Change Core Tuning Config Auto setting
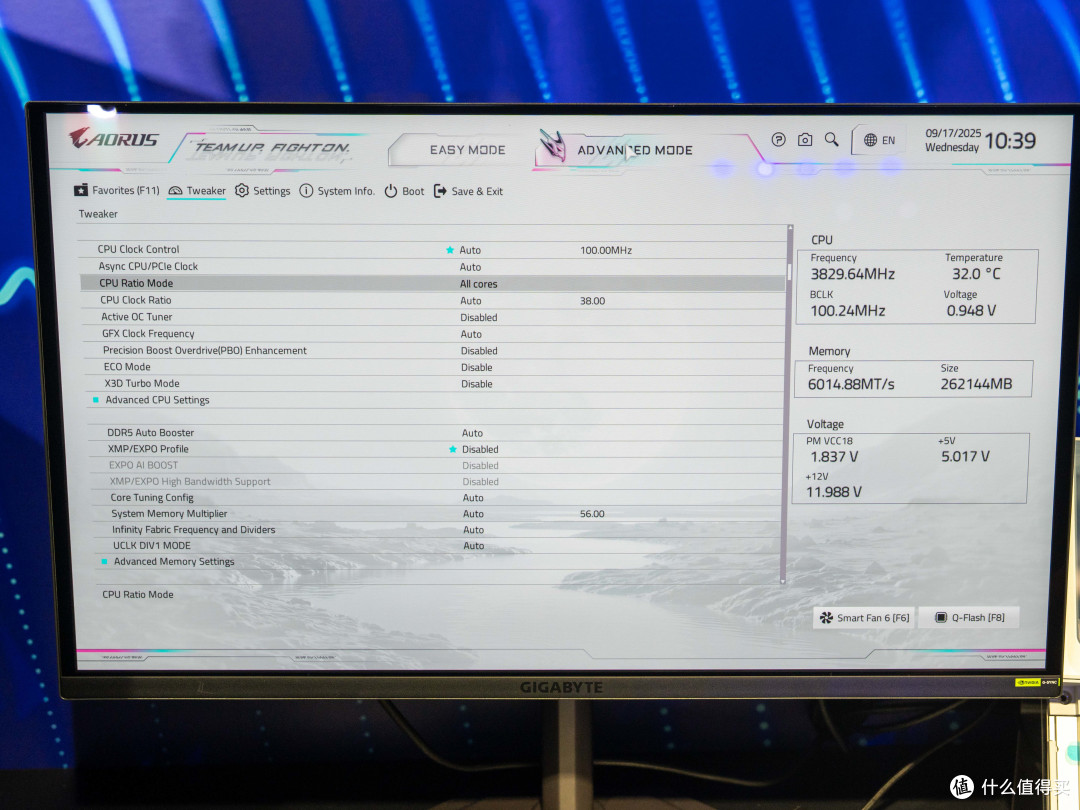Image resolution: width=1080 pixels, height=810 pixels. click(x=473, y=498)
